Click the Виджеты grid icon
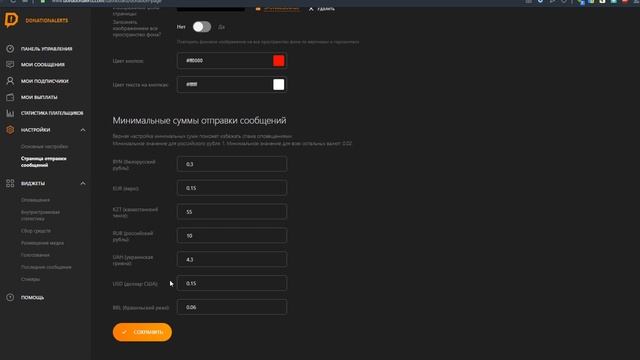640x360 pixels. [10, 183]
